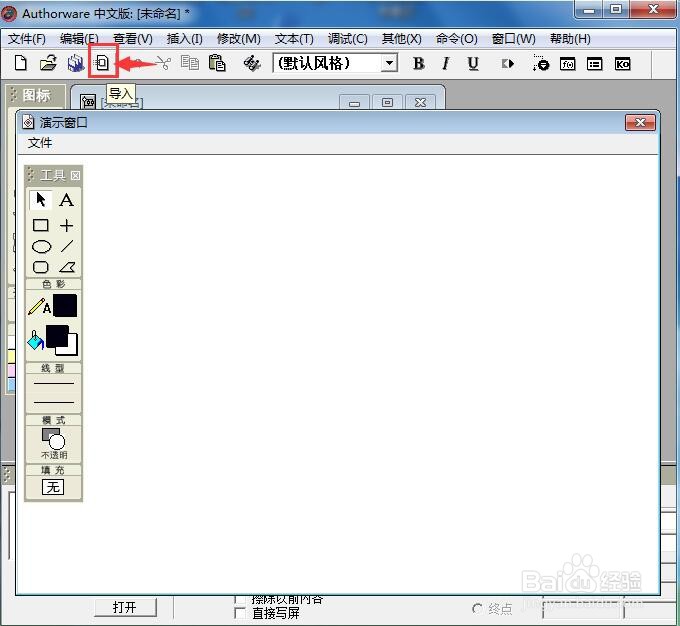
Task: Click the Copy toolbar icon
Action: (x=190, y=63)
